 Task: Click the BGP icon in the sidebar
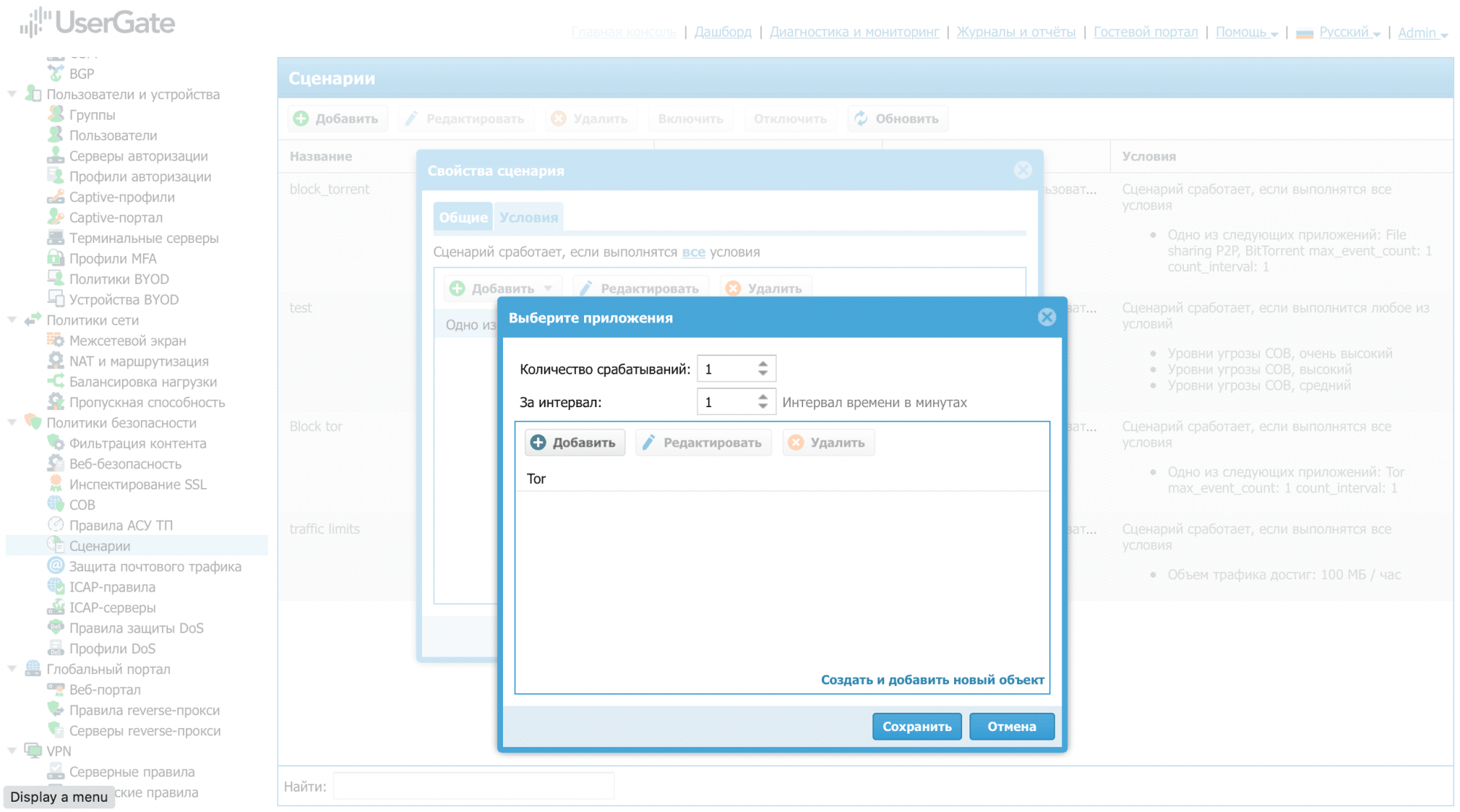pyautogui.click(x=55, y=74)
